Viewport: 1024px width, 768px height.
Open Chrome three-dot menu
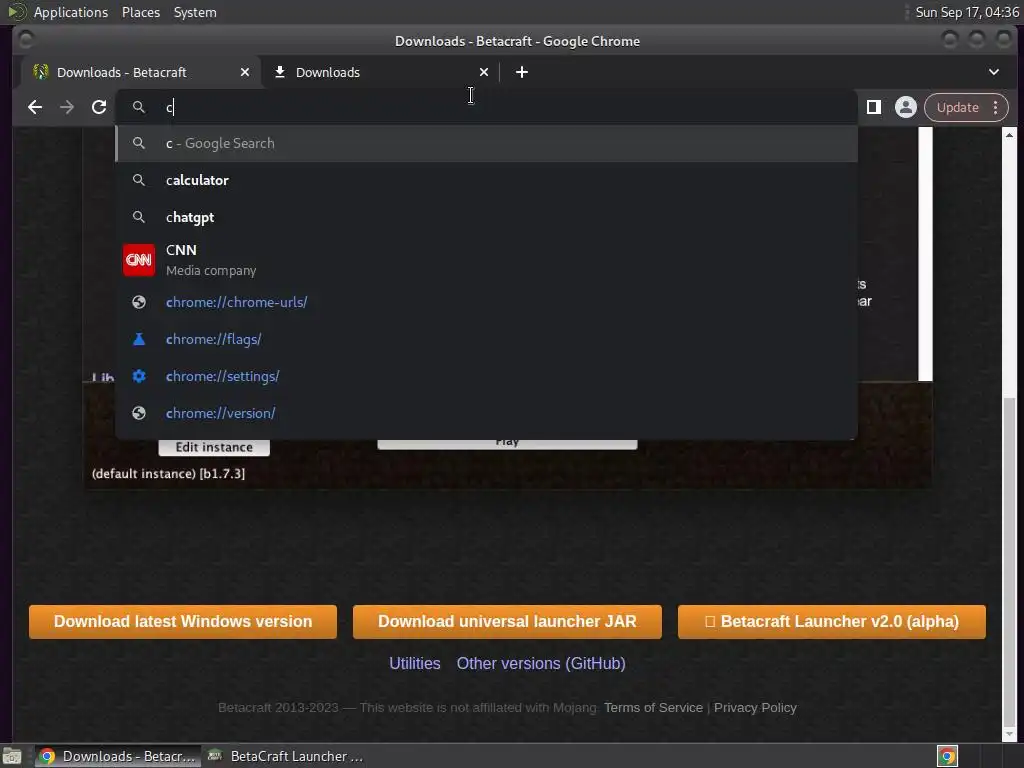(x=995, y=107)
